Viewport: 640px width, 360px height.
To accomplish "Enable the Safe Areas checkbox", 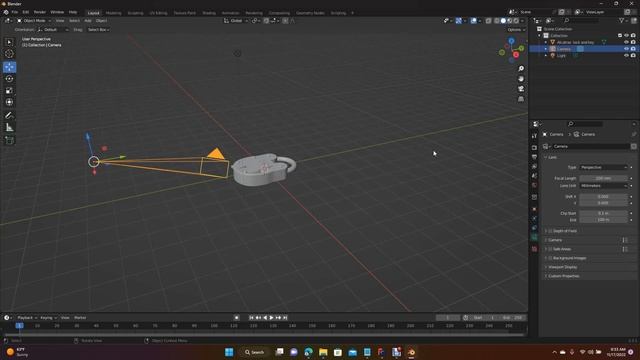I will coord(550,249).
